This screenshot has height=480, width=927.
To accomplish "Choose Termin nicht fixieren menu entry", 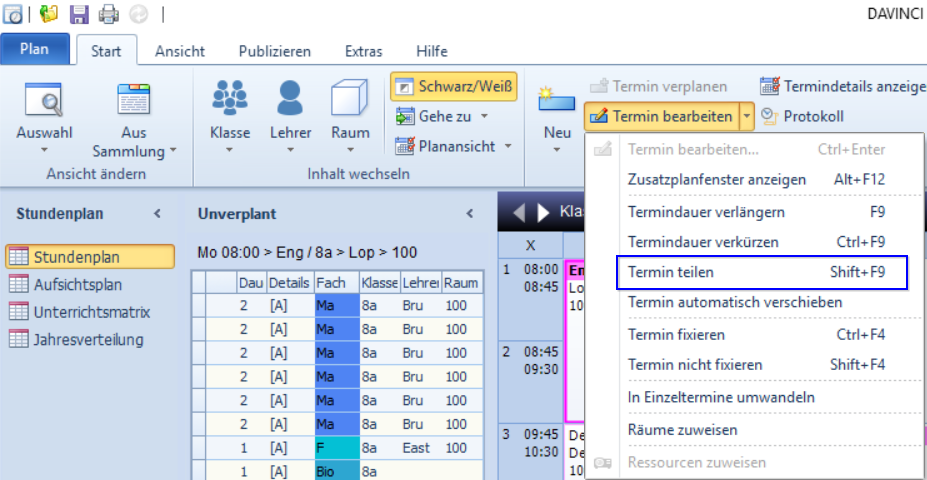I will pyautogui.click(x=755, y=365).
